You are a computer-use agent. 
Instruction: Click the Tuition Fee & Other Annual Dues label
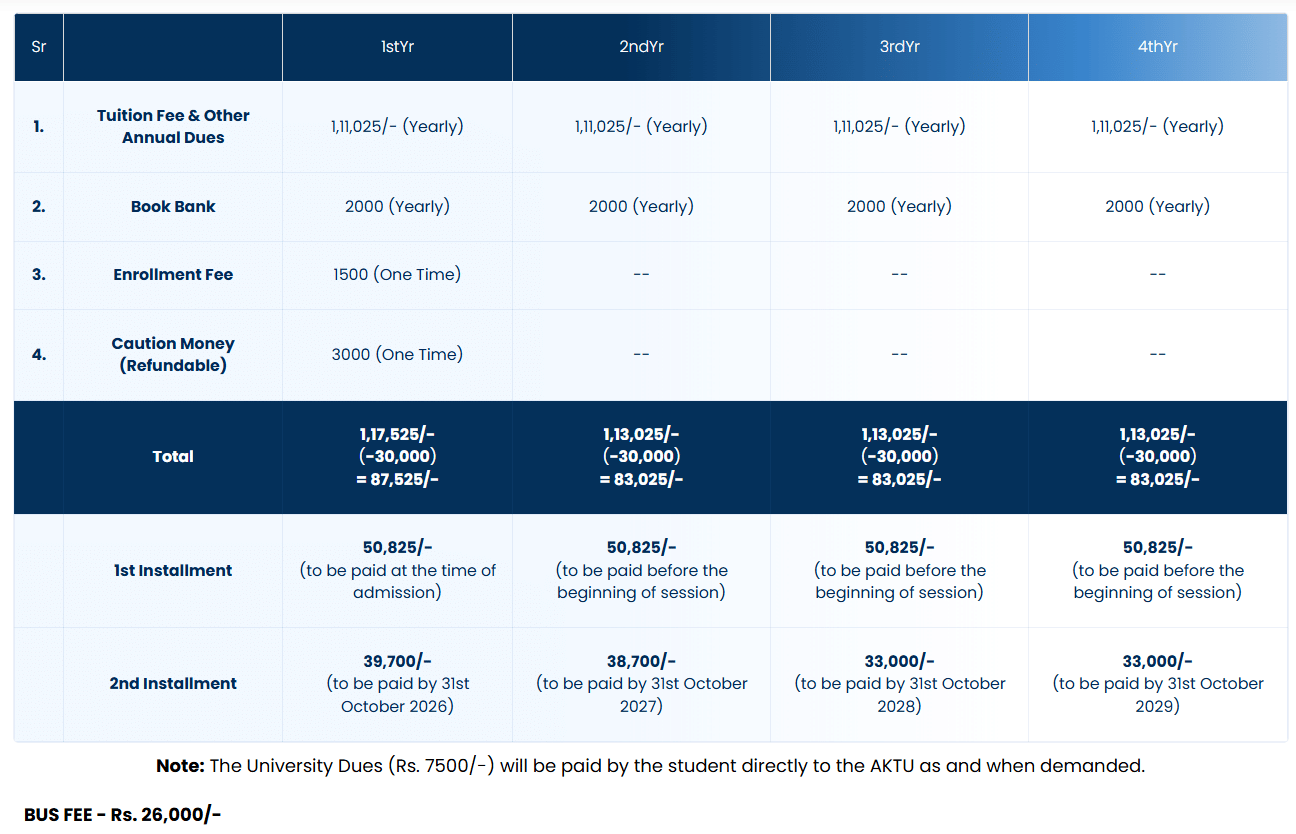coord(173,127)
